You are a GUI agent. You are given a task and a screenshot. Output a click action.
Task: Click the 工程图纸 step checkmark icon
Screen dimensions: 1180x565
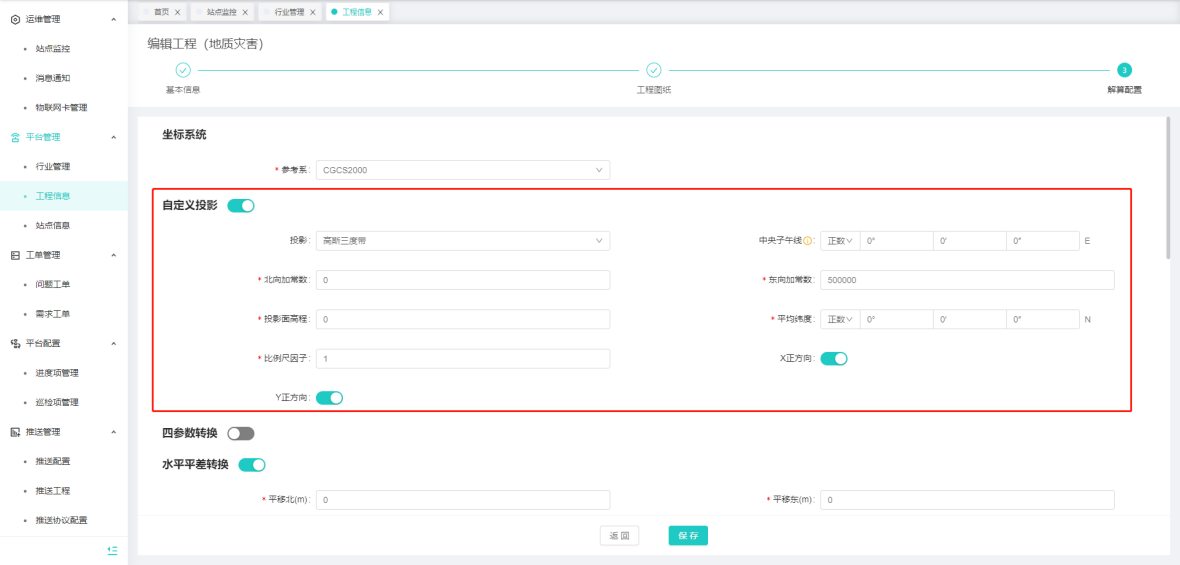[654, 70]
